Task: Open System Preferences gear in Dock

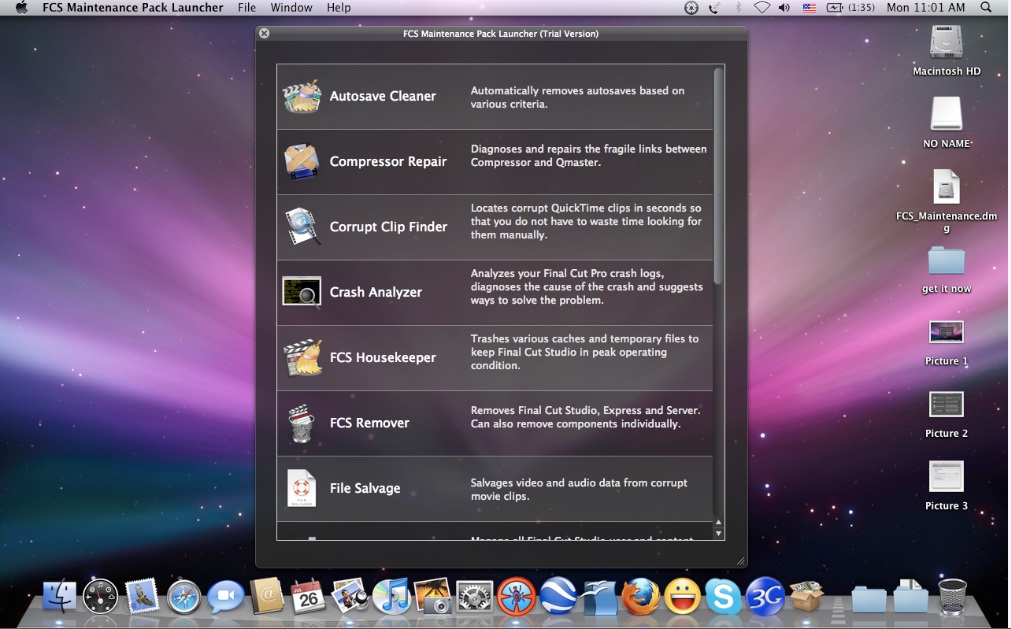Action: (x=475, y=596)
